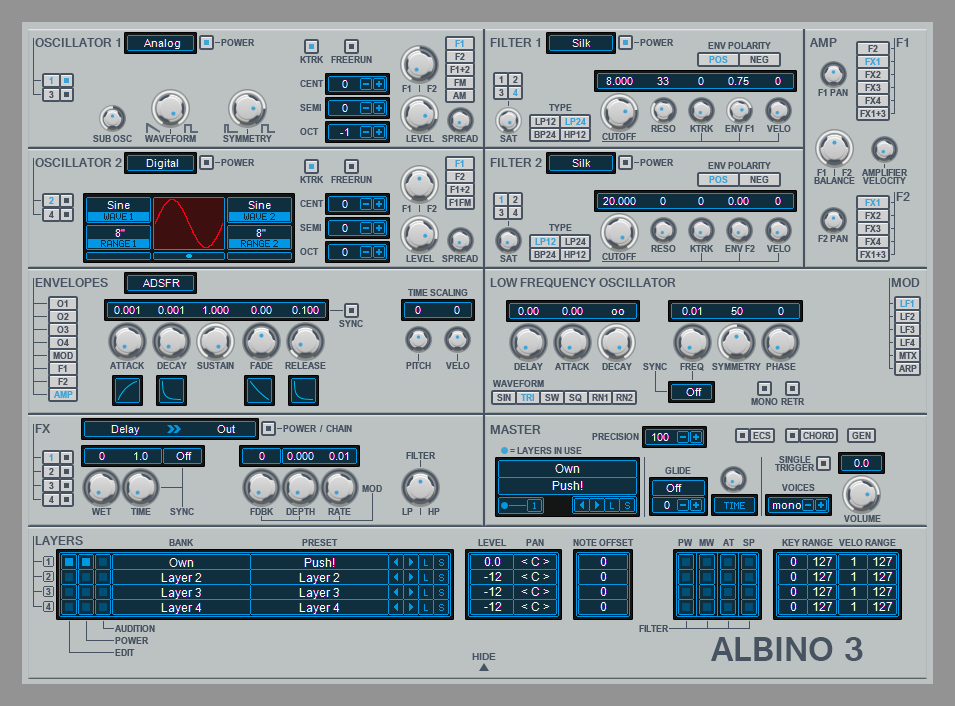Click the L load icon in Master panel
Image resolution: width=955 pixels, height=706 pixels.
(612, 505)
